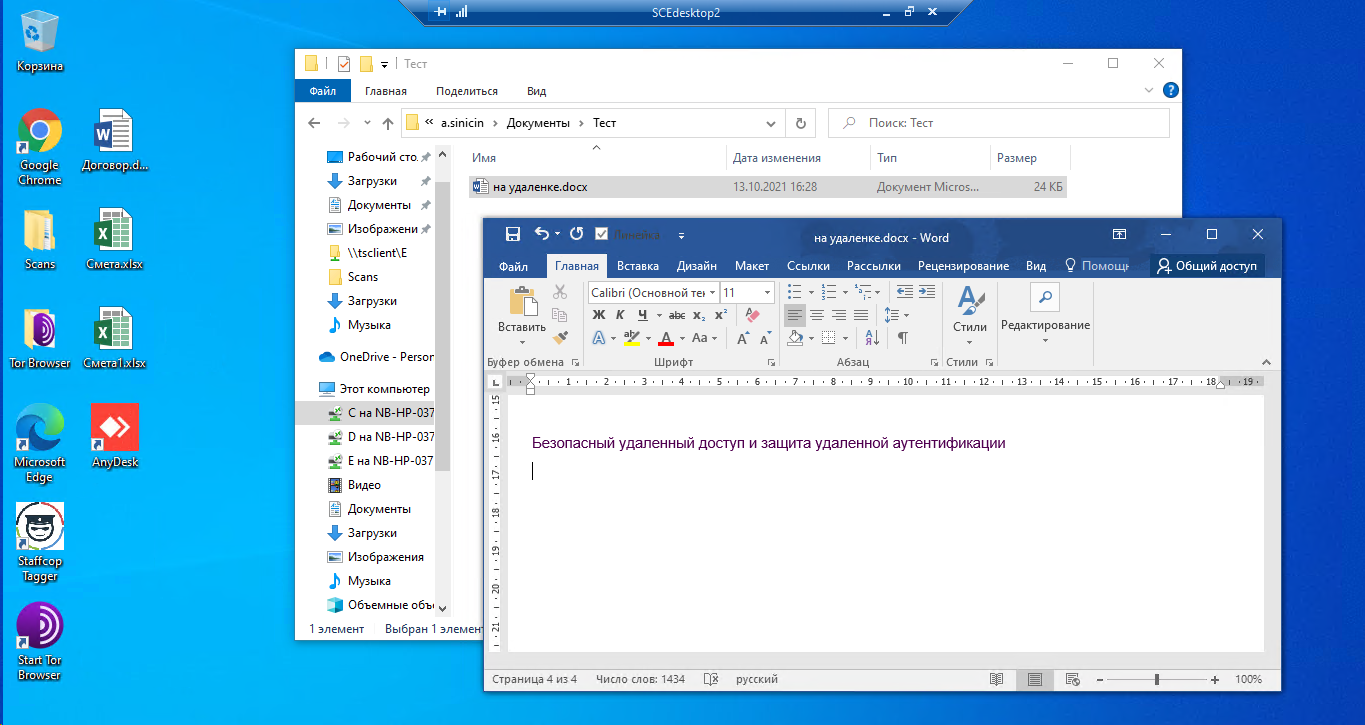
Task: Toggle the Линейка ruler checkbox
Action: point(602,234)
